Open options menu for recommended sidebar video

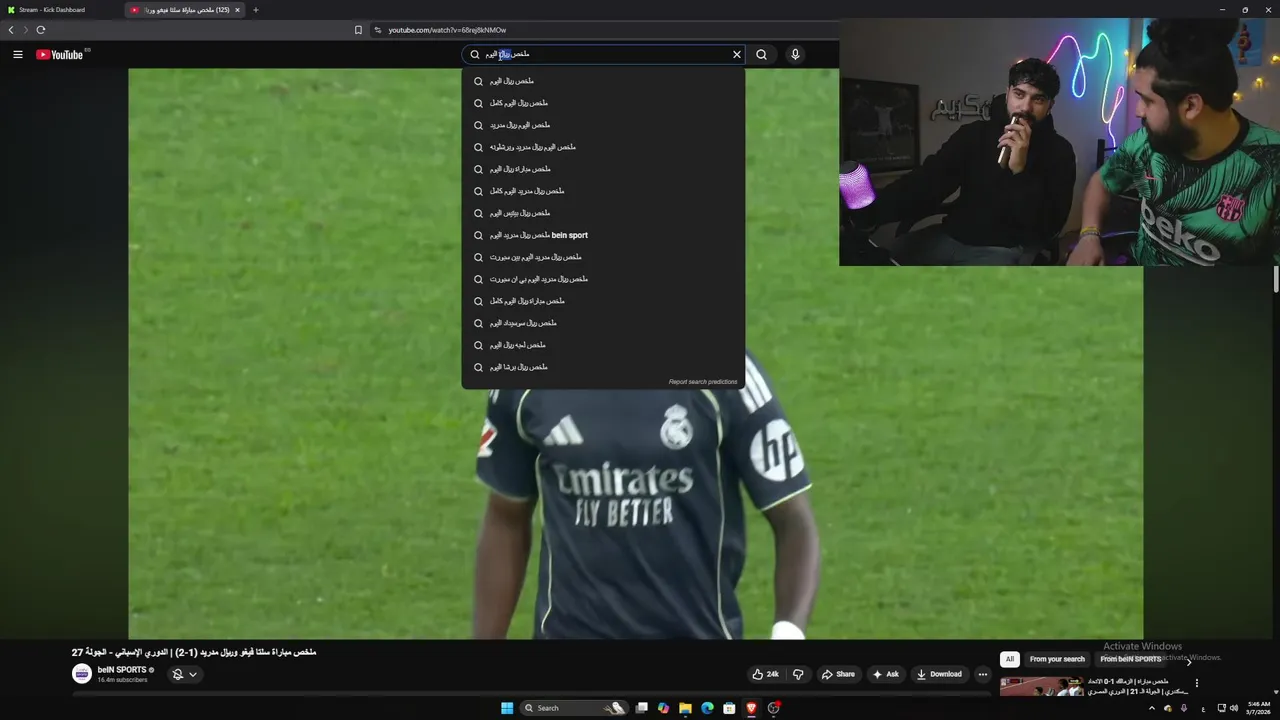click(1196, 684)
